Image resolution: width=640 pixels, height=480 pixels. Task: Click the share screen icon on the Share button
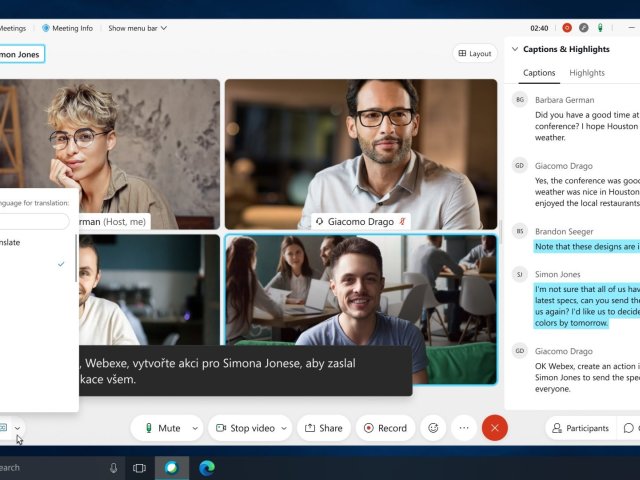[x=310, y=428]
